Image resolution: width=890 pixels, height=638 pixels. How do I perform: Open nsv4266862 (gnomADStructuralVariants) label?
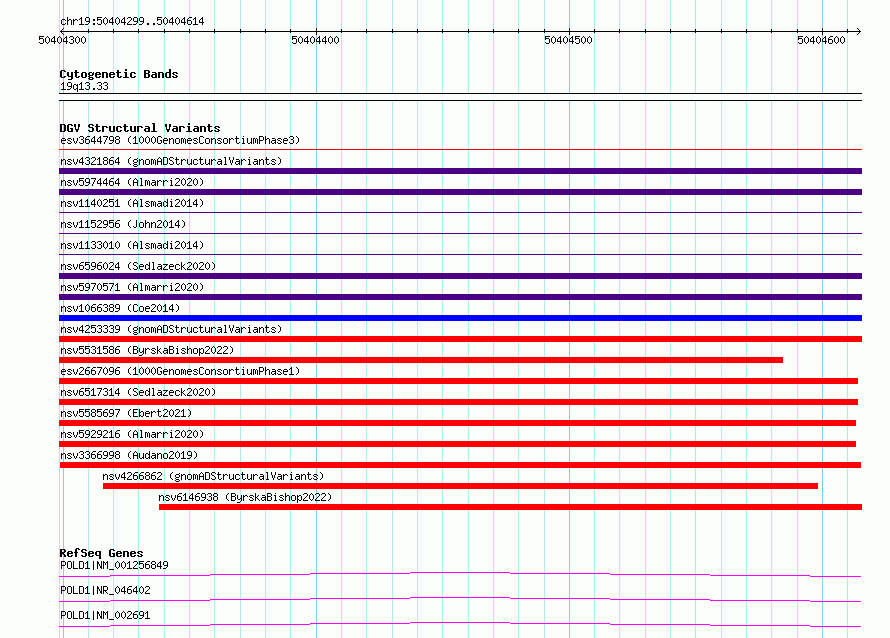[x=213, y=476]
